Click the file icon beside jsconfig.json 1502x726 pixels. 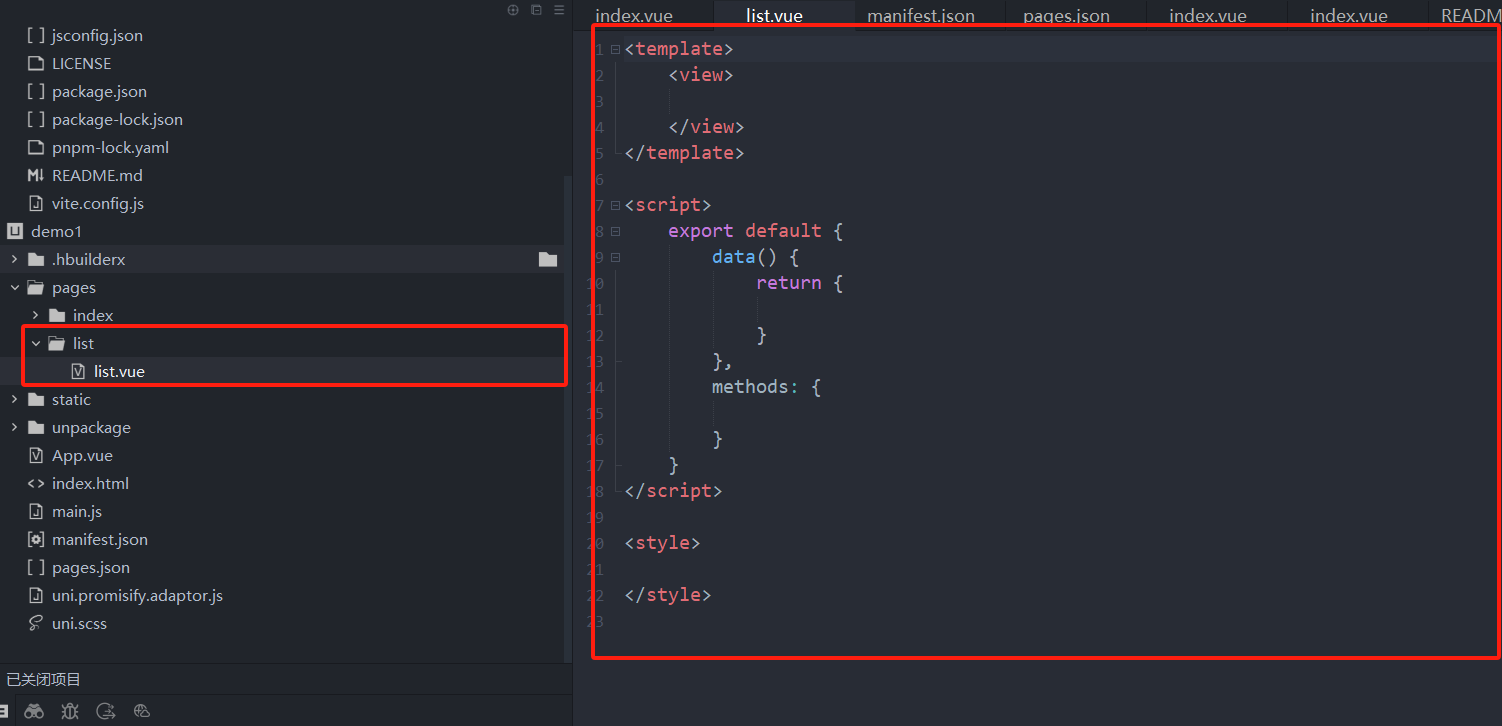pos(36,35)
